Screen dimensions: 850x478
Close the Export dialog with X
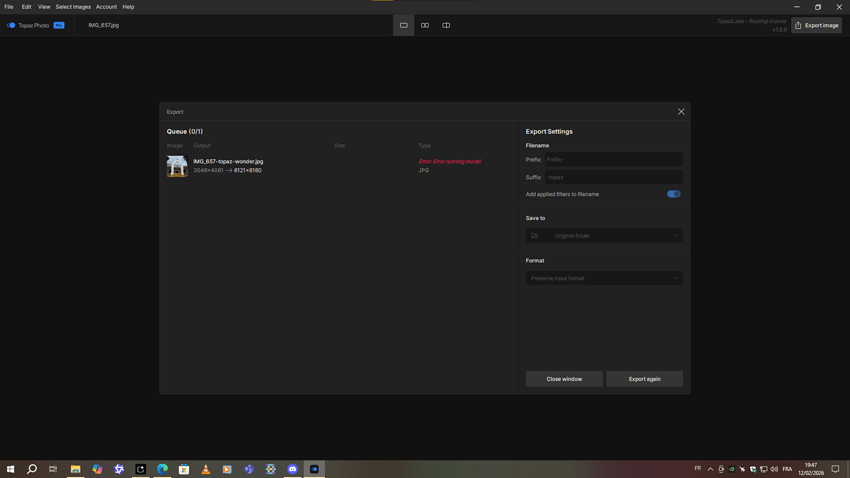point(681,112)
